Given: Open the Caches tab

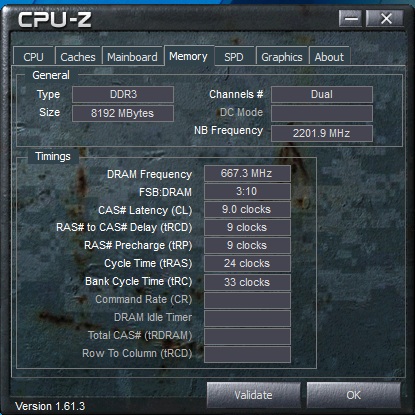Looking at the screenshot, I should pyautogui.click(x=78, y=56).
